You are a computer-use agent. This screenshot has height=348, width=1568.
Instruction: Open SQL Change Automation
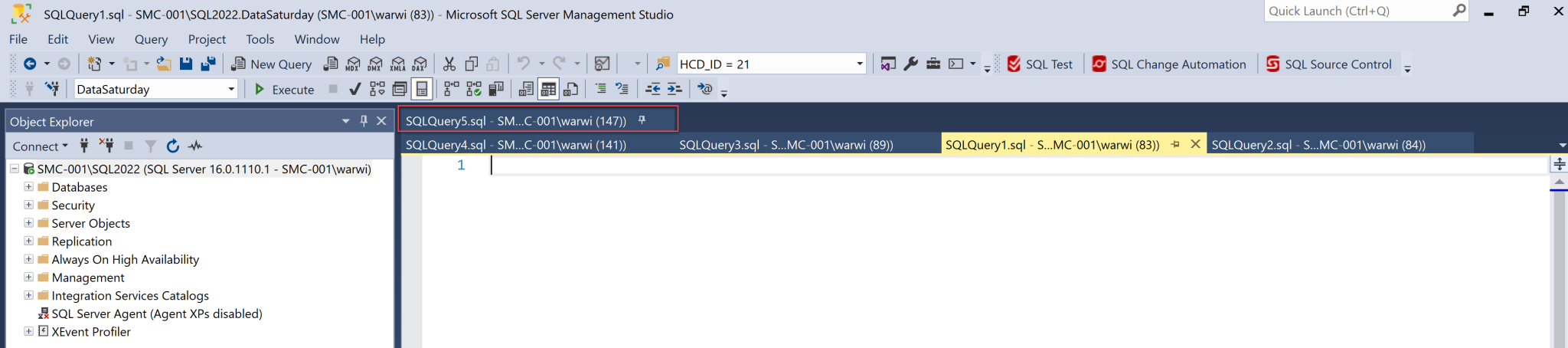[x=1169, y=64]
